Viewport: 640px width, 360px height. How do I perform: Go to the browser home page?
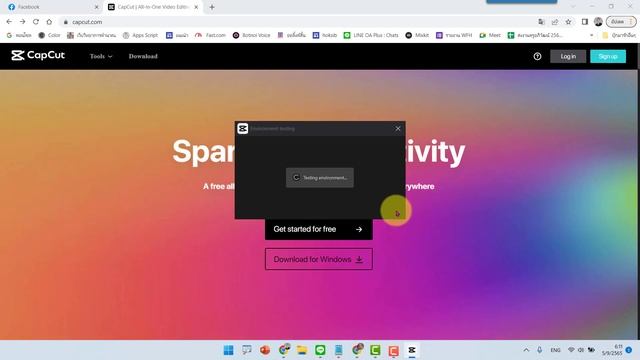(x=49, y=22)
